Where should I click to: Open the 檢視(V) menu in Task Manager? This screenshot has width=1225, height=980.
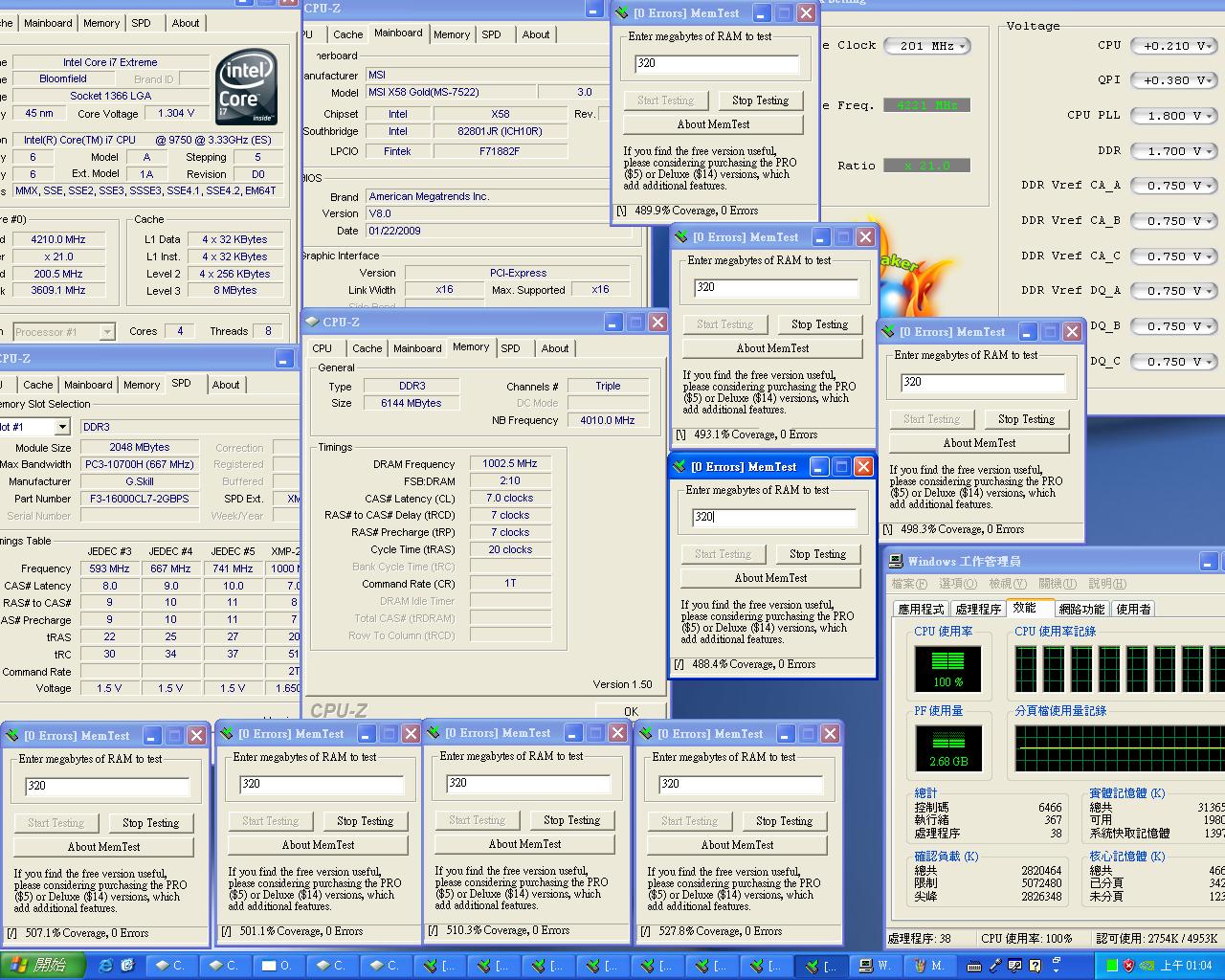(1008, 584)
